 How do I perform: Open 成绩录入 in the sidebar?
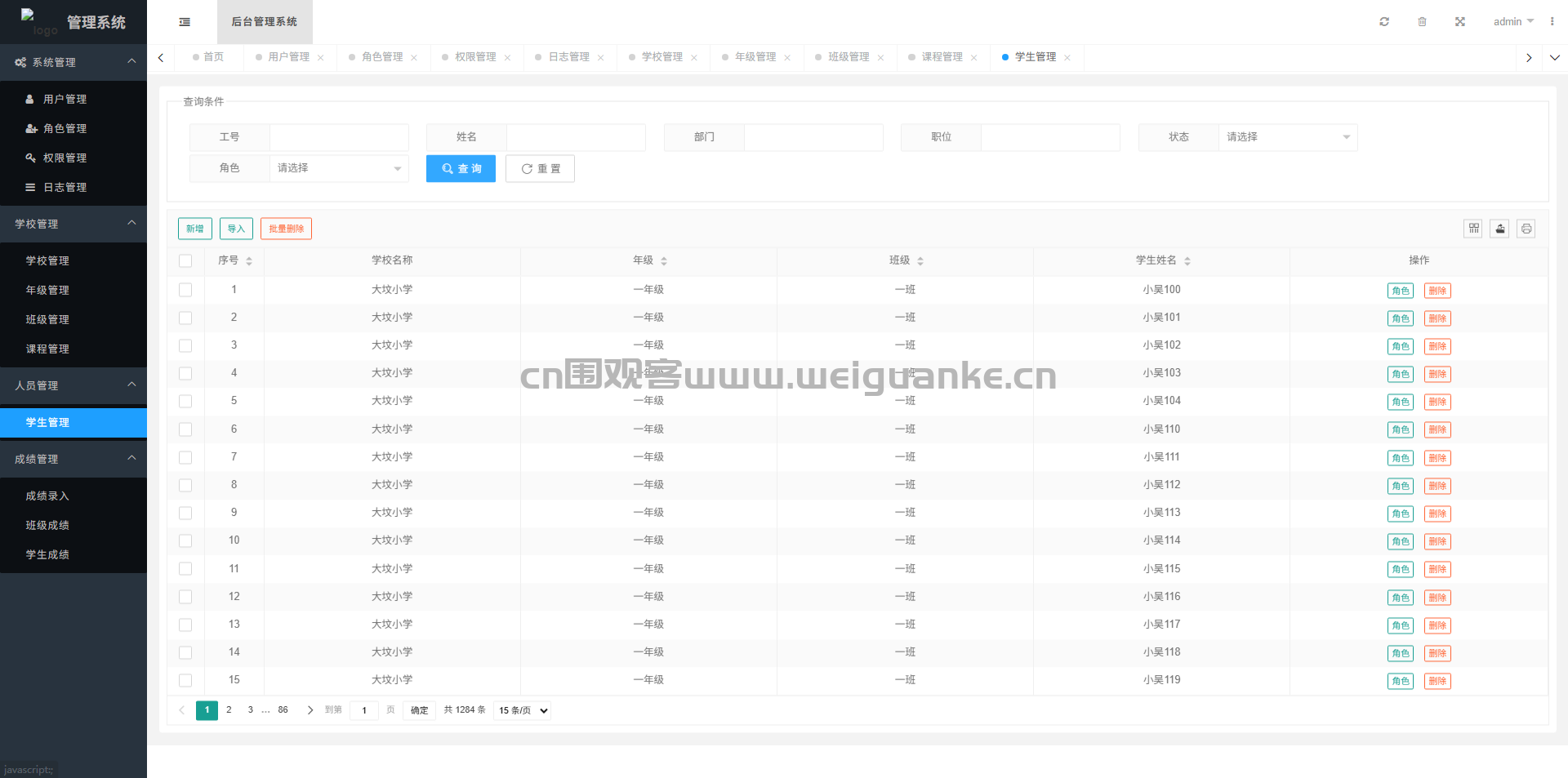(73, 496)
